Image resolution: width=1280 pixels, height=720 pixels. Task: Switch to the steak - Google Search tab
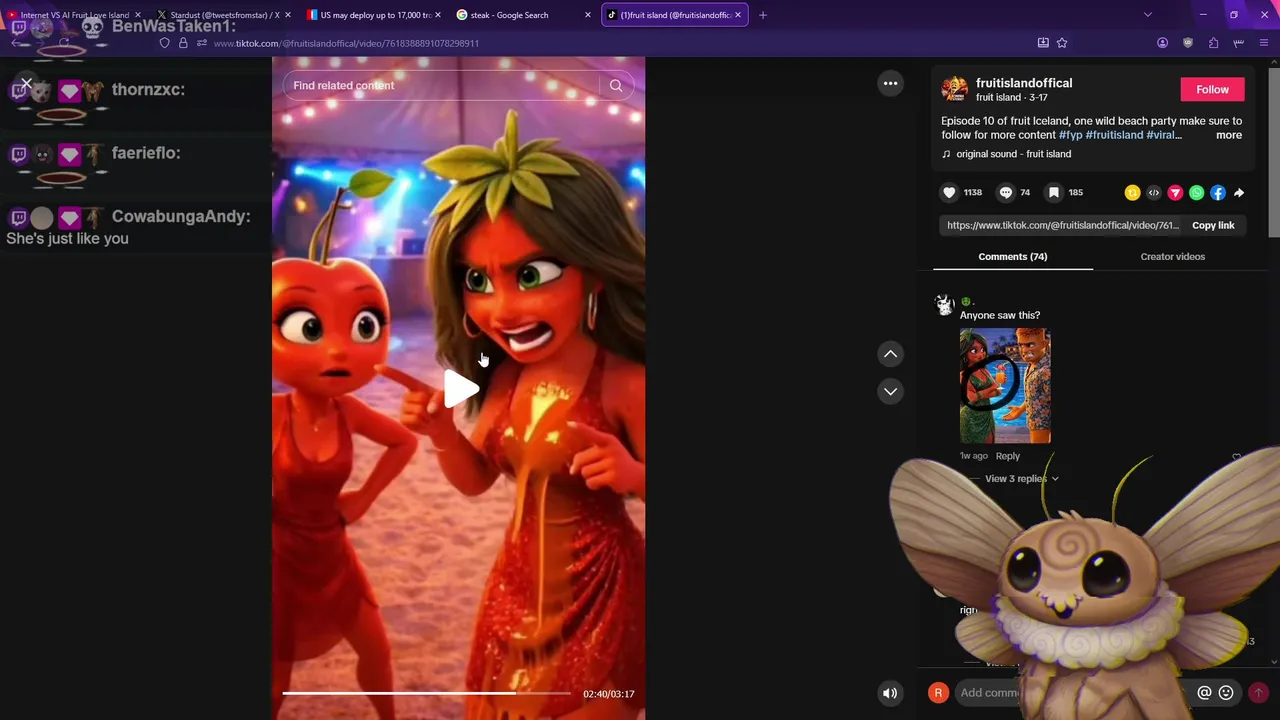tap(523, 15)
